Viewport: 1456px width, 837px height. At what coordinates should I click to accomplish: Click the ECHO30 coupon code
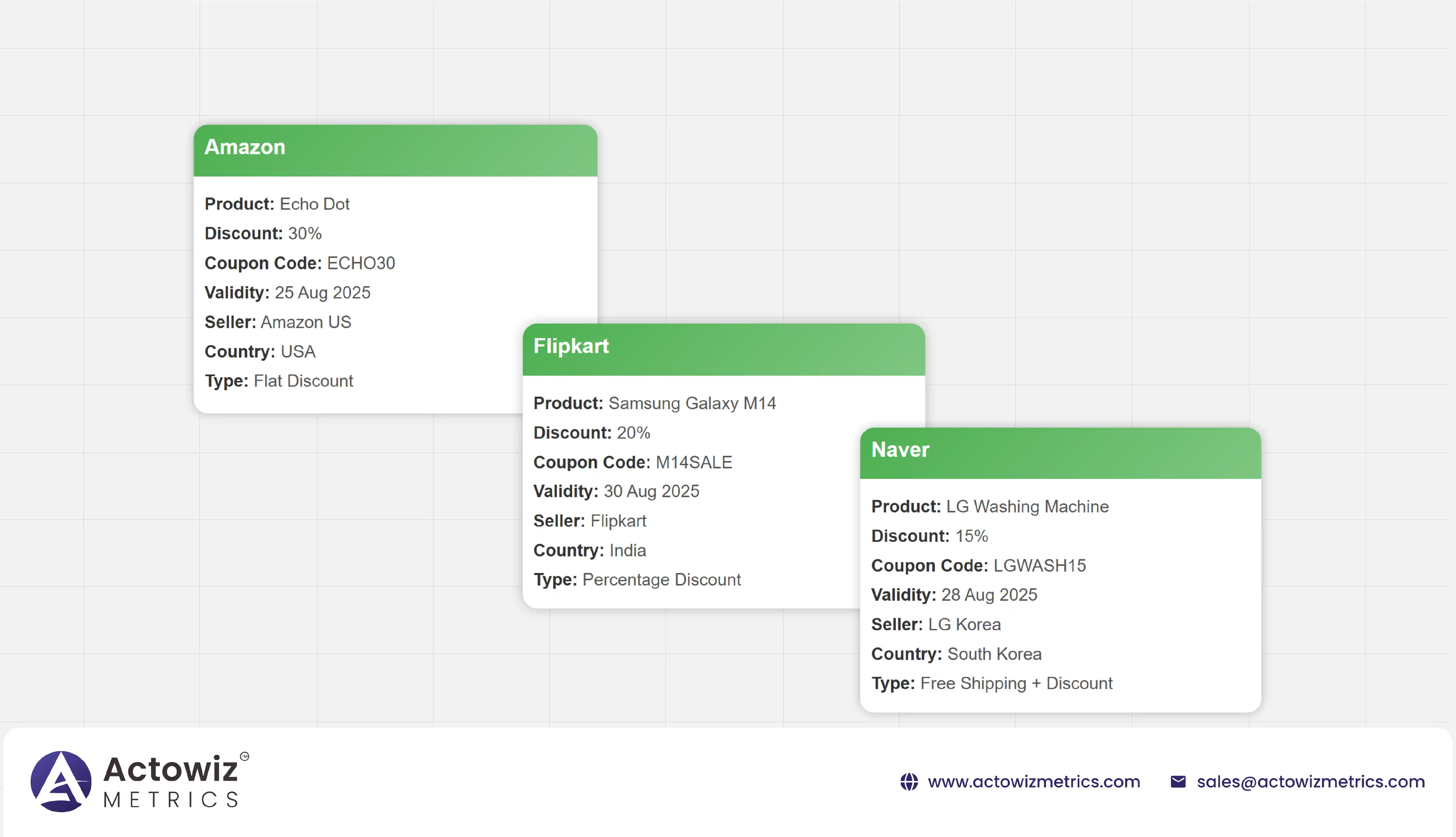coord(361,263)
